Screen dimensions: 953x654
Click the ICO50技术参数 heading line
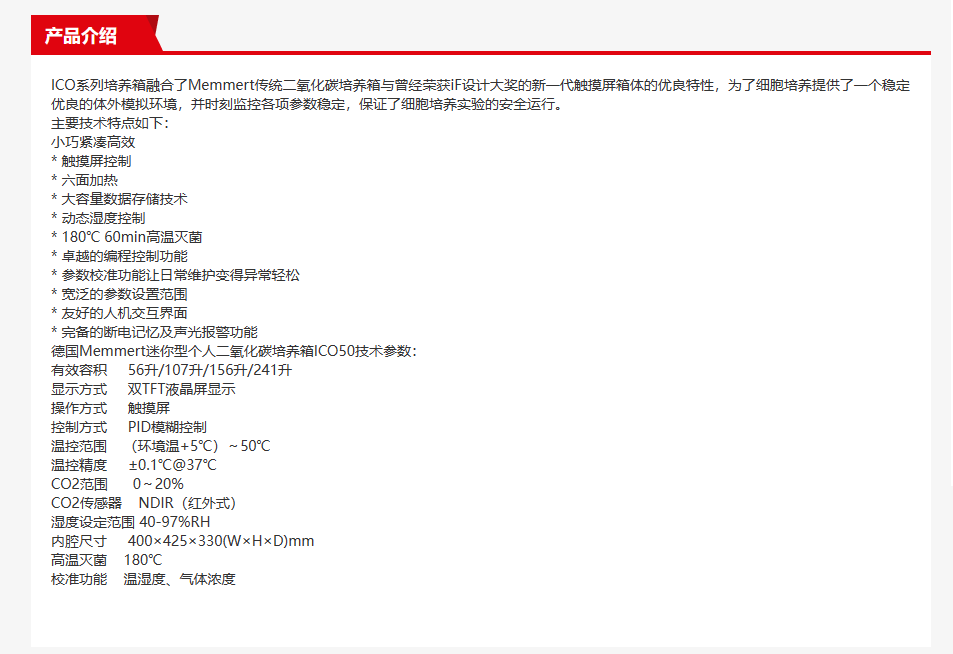click(240, 351)
